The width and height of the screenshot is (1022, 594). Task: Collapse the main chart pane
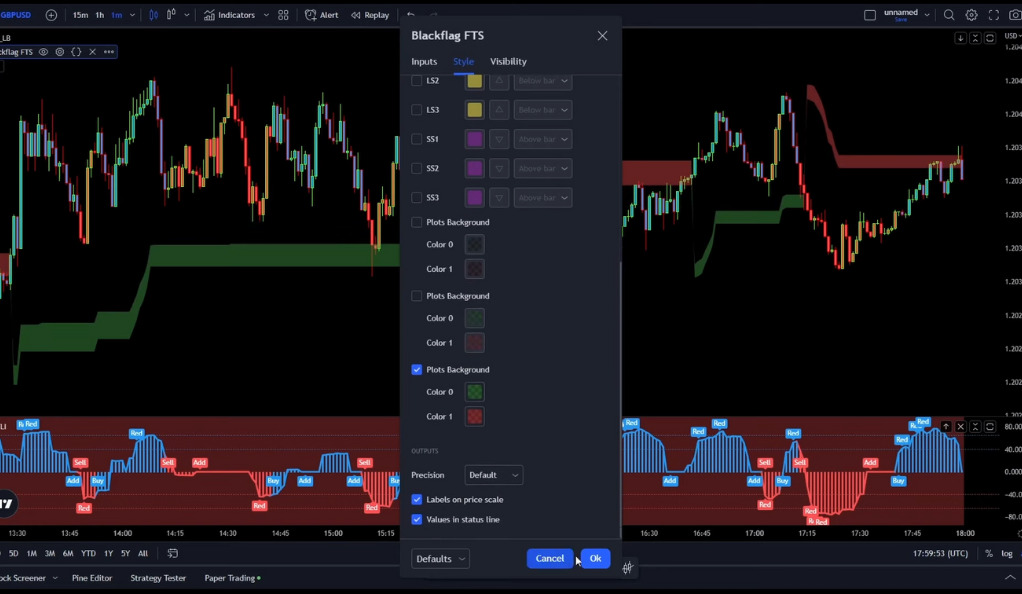coord(975,38)
